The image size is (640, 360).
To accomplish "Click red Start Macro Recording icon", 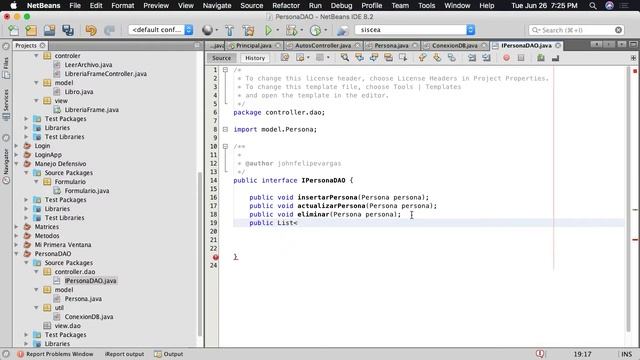I will click(x=506, y=58).
